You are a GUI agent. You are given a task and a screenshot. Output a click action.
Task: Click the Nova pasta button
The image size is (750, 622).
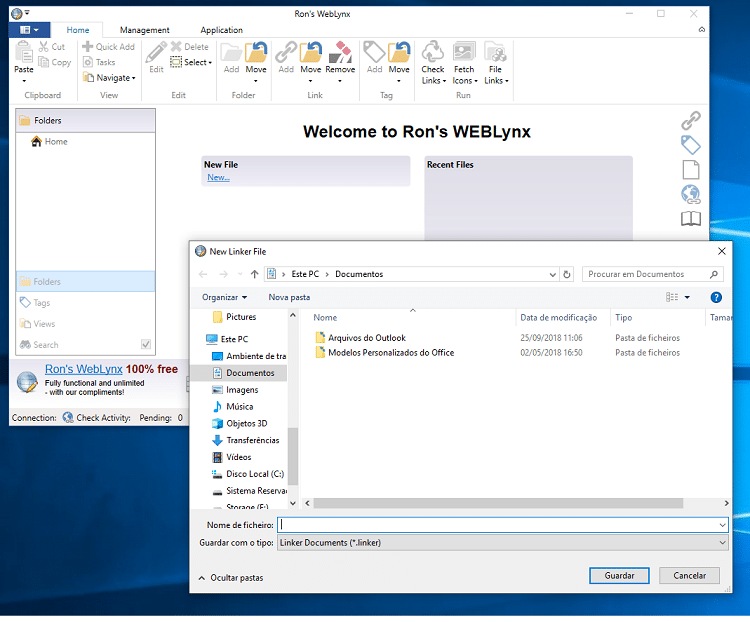pyautogui.click(x=289, y=297)
